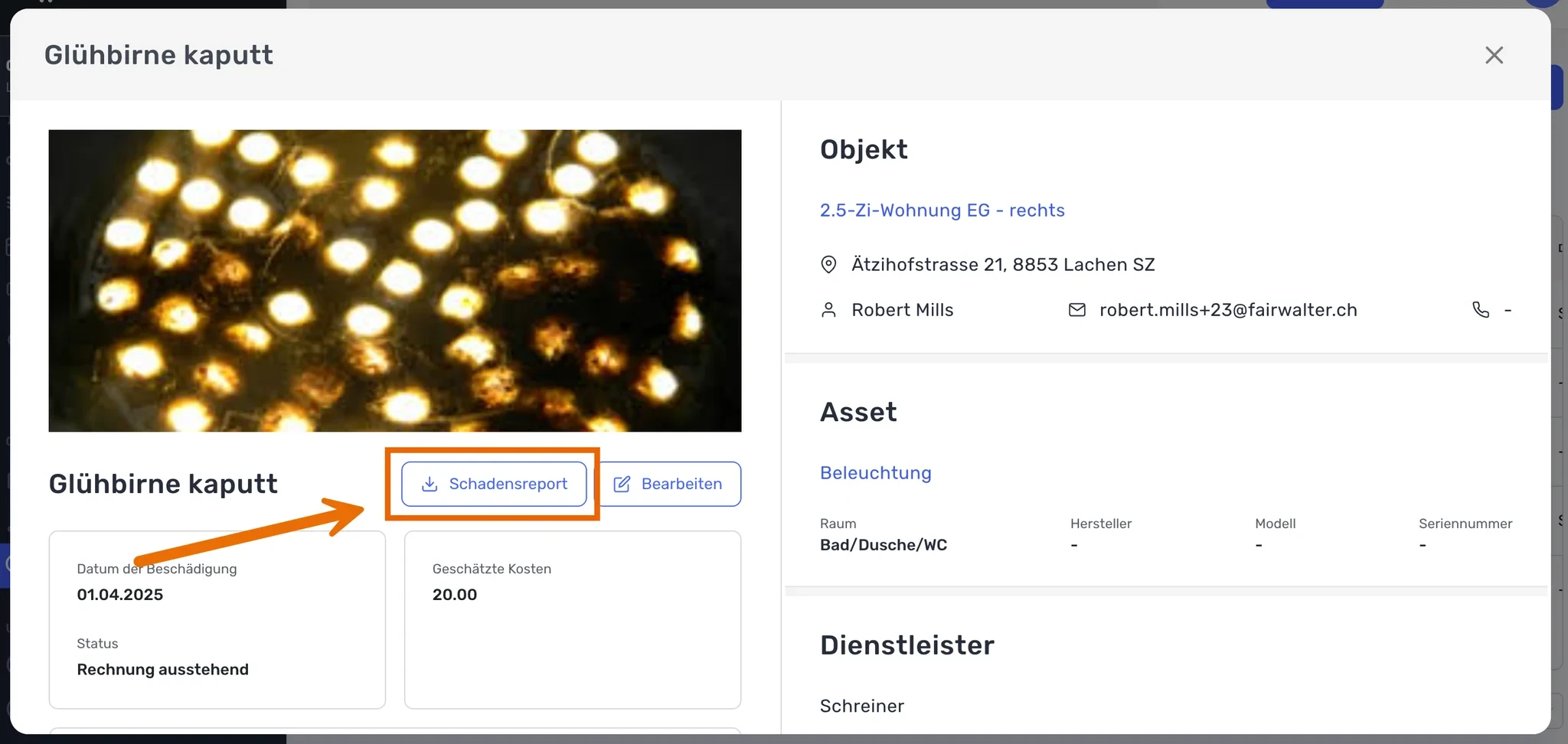
Task: Select the email robert.mills+23@fairwalter.ch
Action: tap(1228, 310)
